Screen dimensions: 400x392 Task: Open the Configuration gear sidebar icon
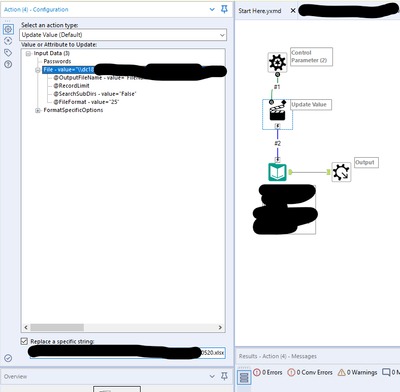coord(8,29)
